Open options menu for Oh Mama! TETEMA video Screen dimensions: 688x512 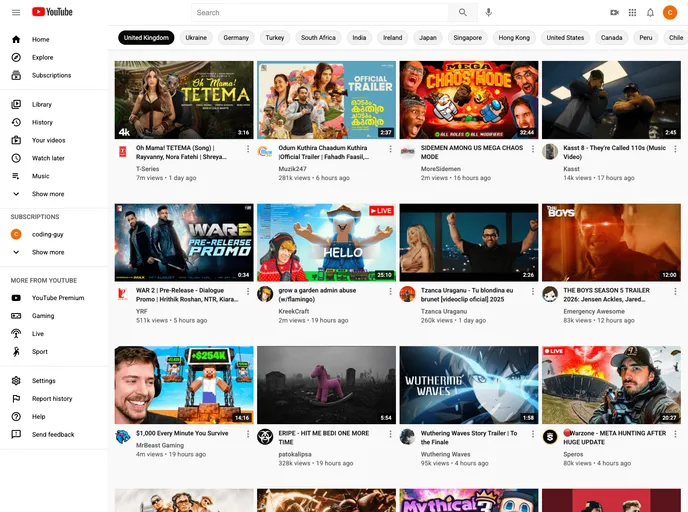point(248,149)
